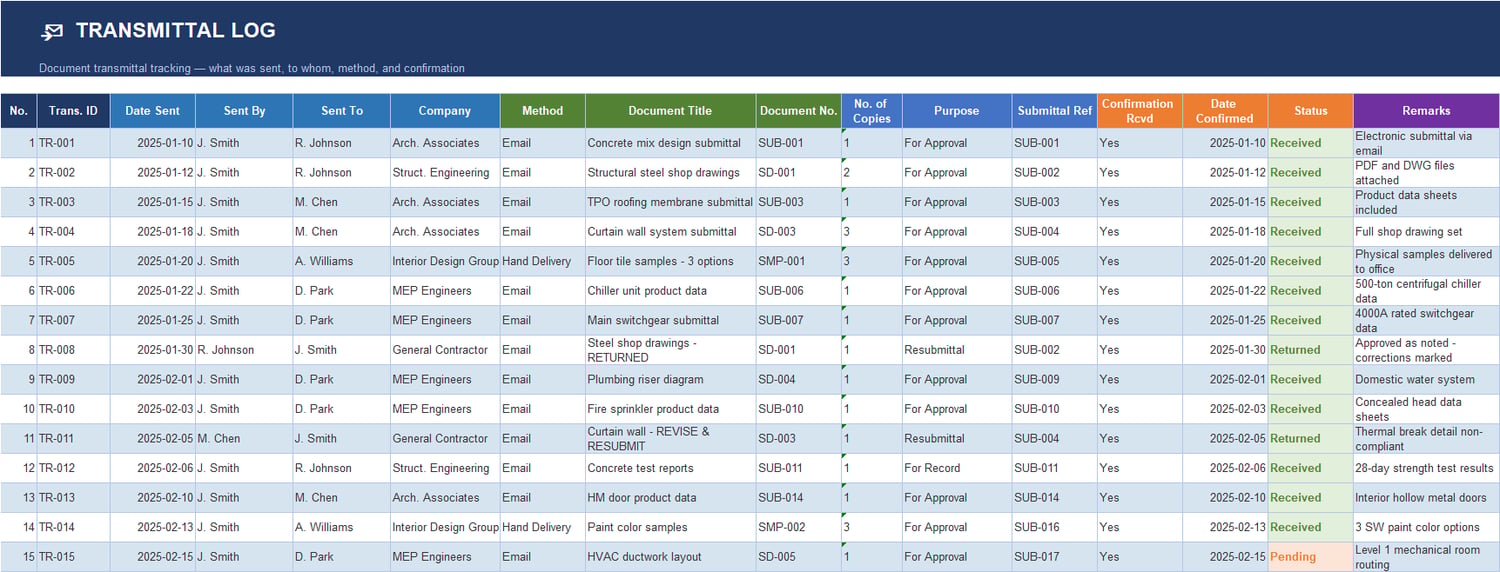Click the 'Remarks' column header
This screenshot has height=572, width=1500.
(x=1426, y=111)
